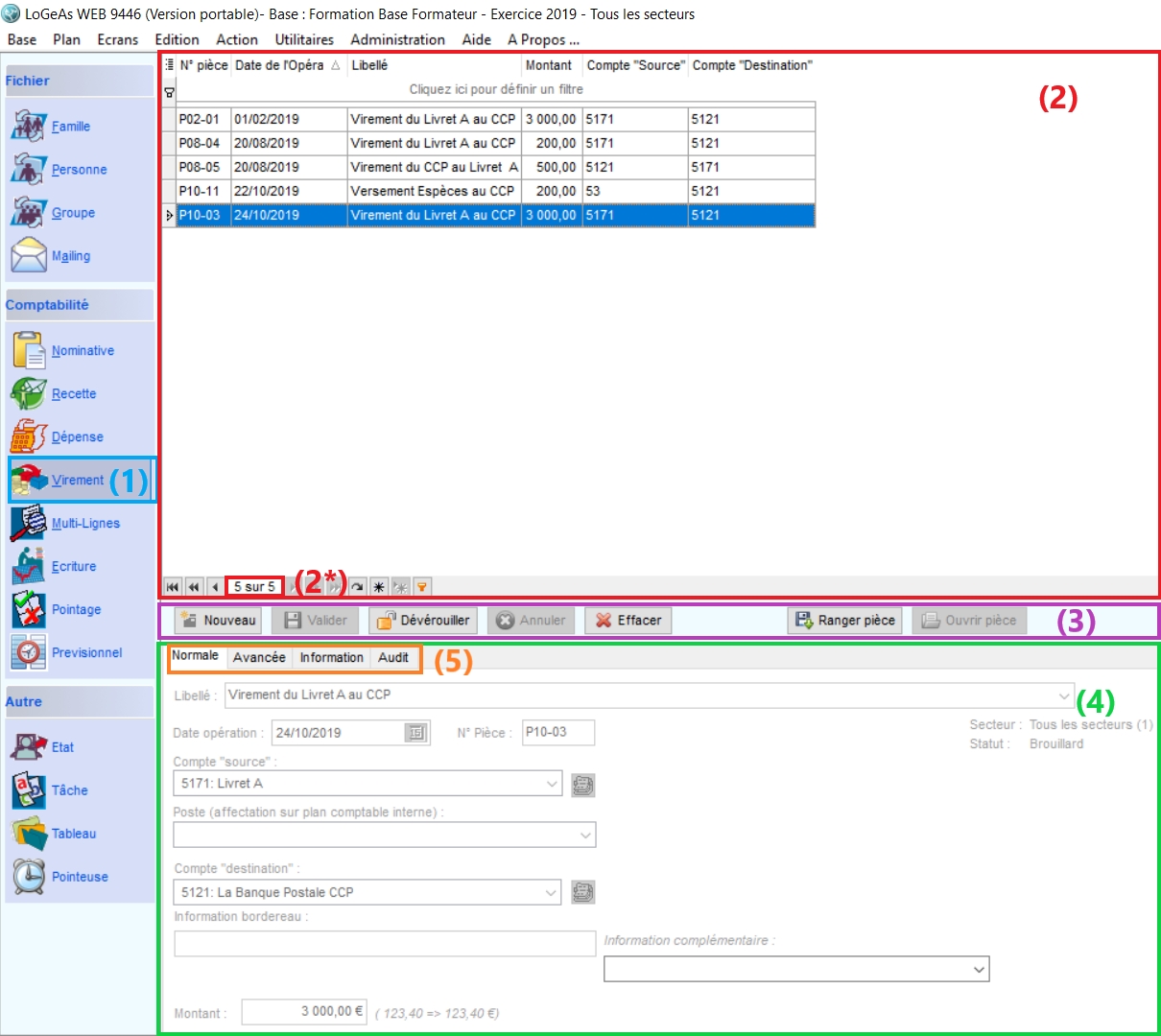
Task: Open the Famille file section
Action: click(x=69, y=127)
